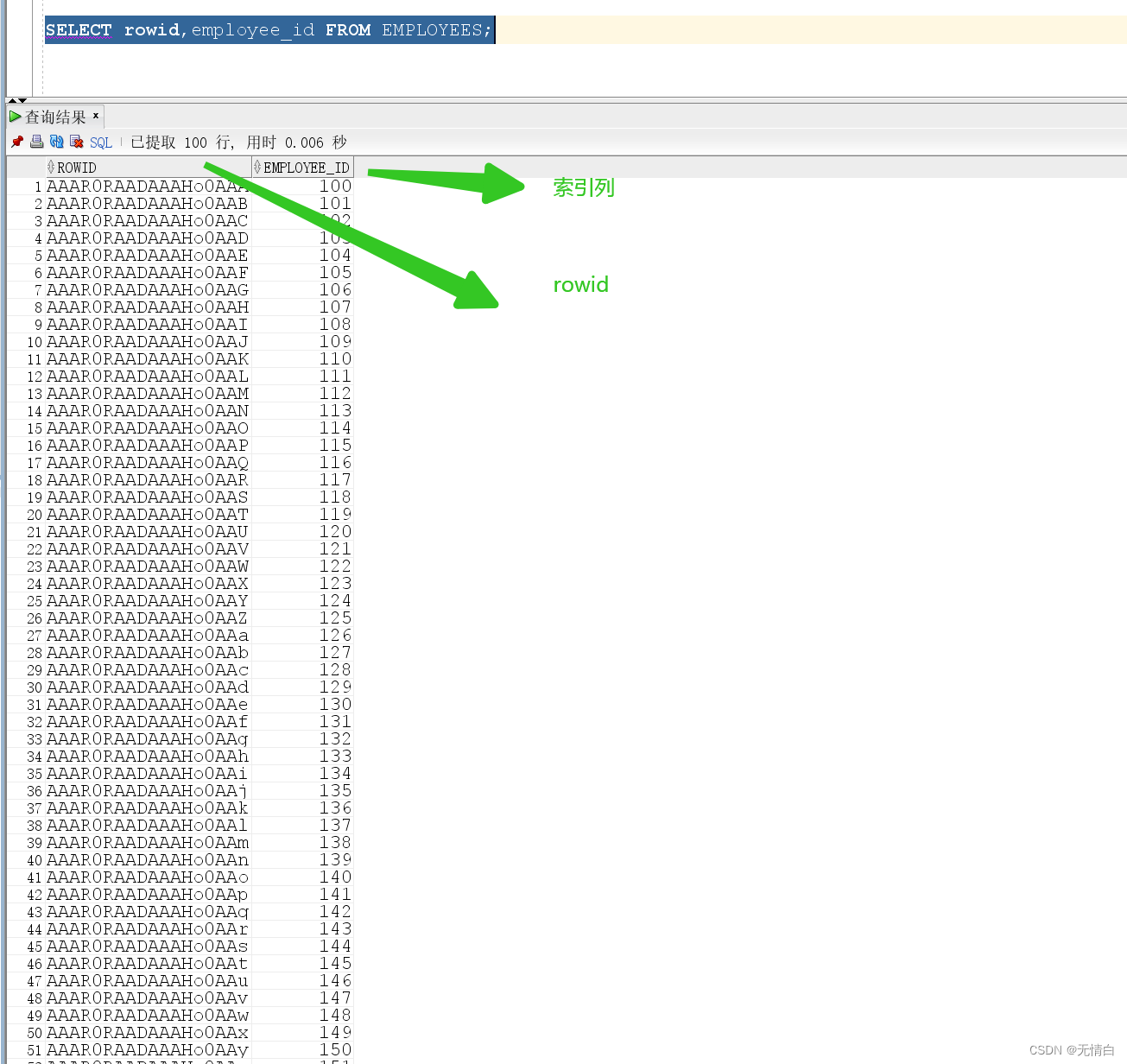
Task: Click the delete row icon with red X
Action: (76, 142)
